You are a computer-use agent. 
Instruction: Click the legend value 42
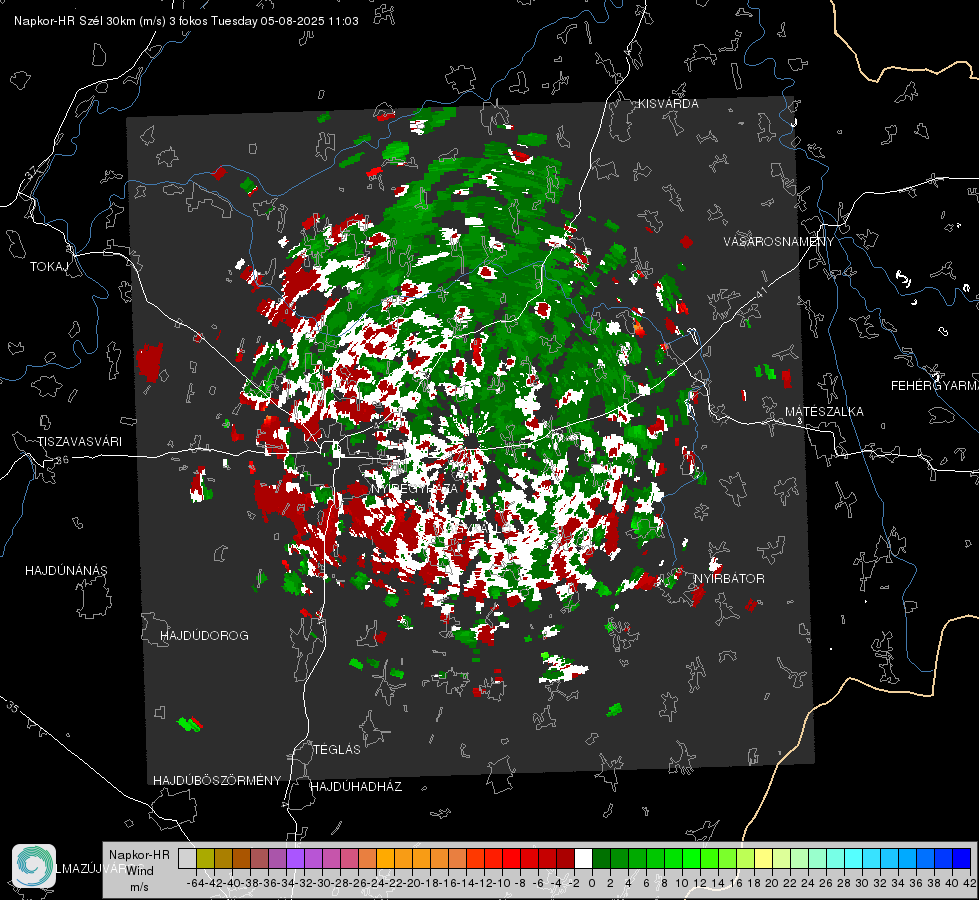[970, 883]
